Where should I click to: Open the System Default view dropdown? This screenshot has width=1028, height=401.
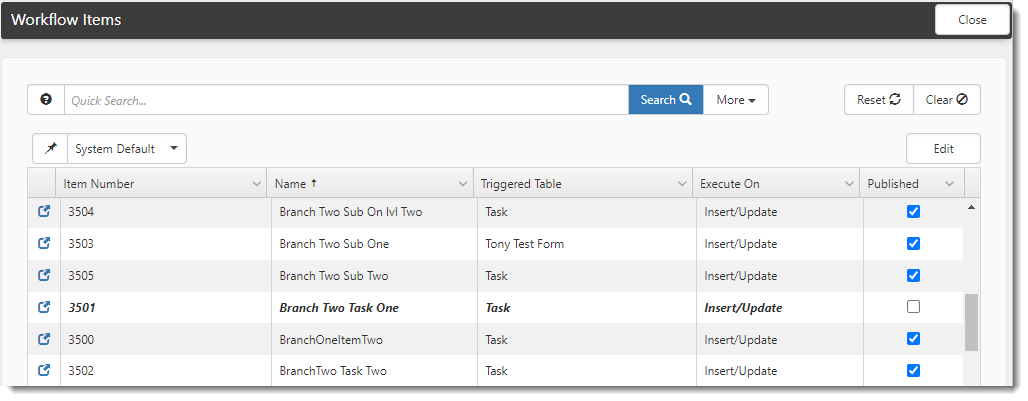(126, 149)
